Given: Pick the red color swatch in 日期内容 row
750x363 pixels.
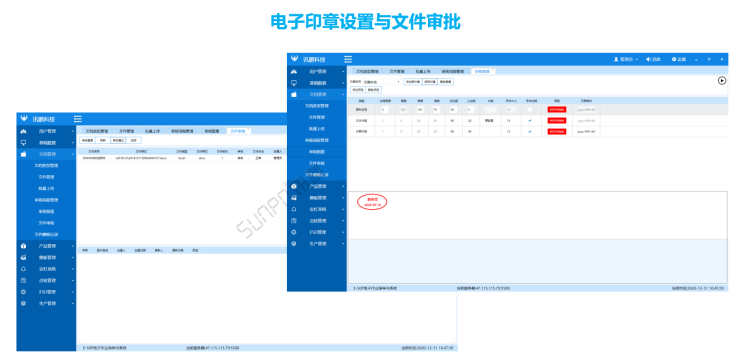Looking at the screenshot, I should 557,132.
